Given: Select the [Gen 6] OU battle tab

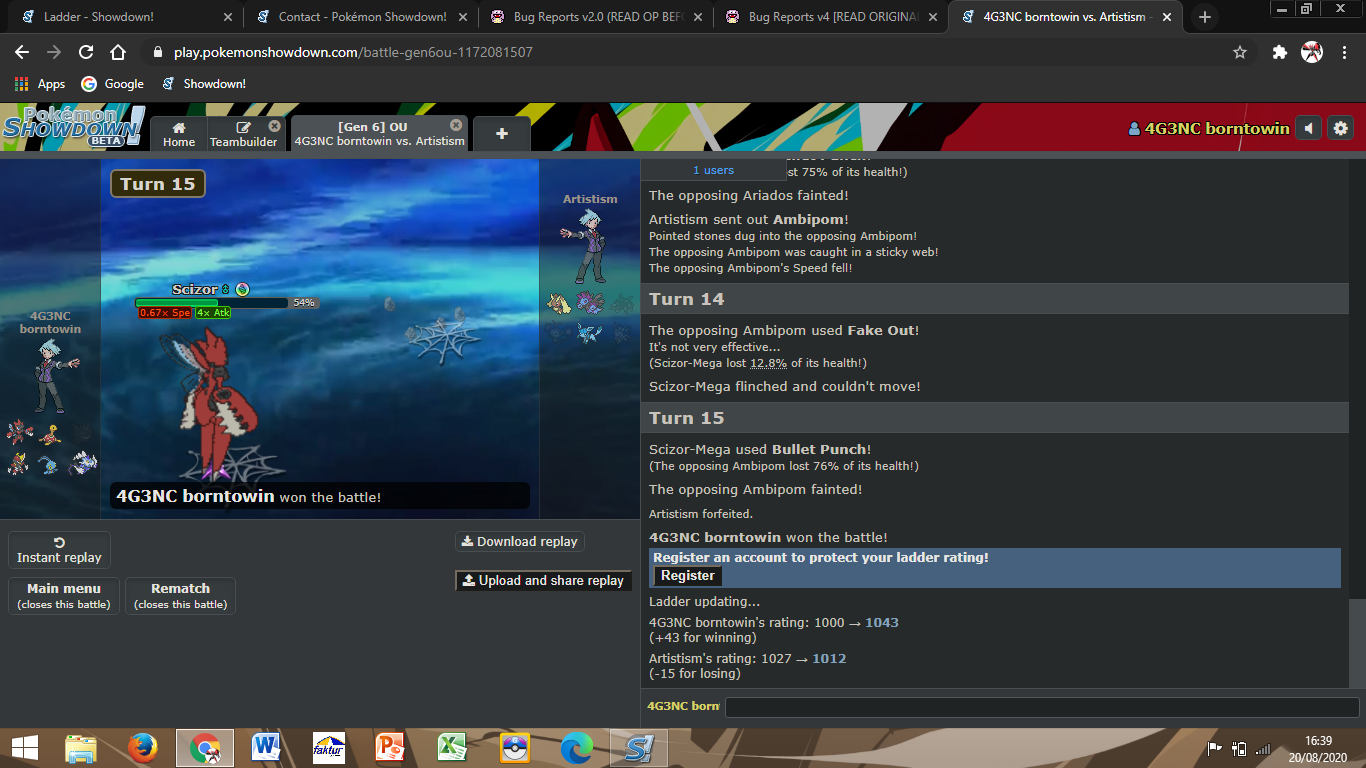Looking at the screenshot, I should coord(380,134).
